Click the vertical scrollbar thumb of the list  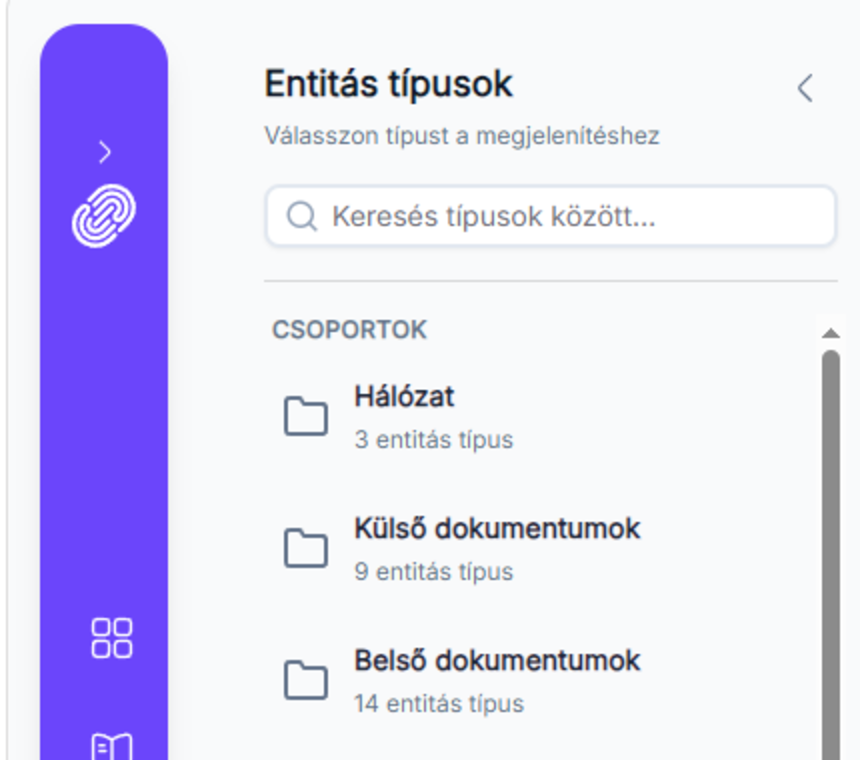click(831, 554)
